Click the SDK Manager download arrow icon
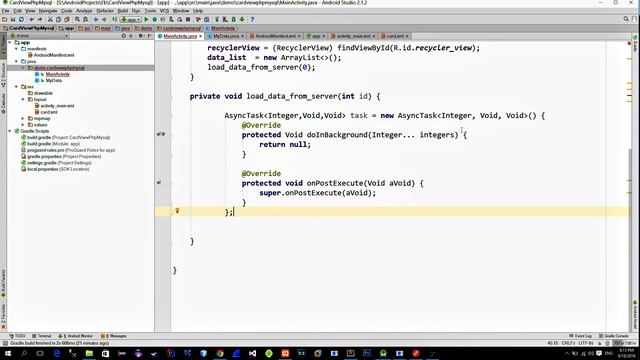 (242, 19)
